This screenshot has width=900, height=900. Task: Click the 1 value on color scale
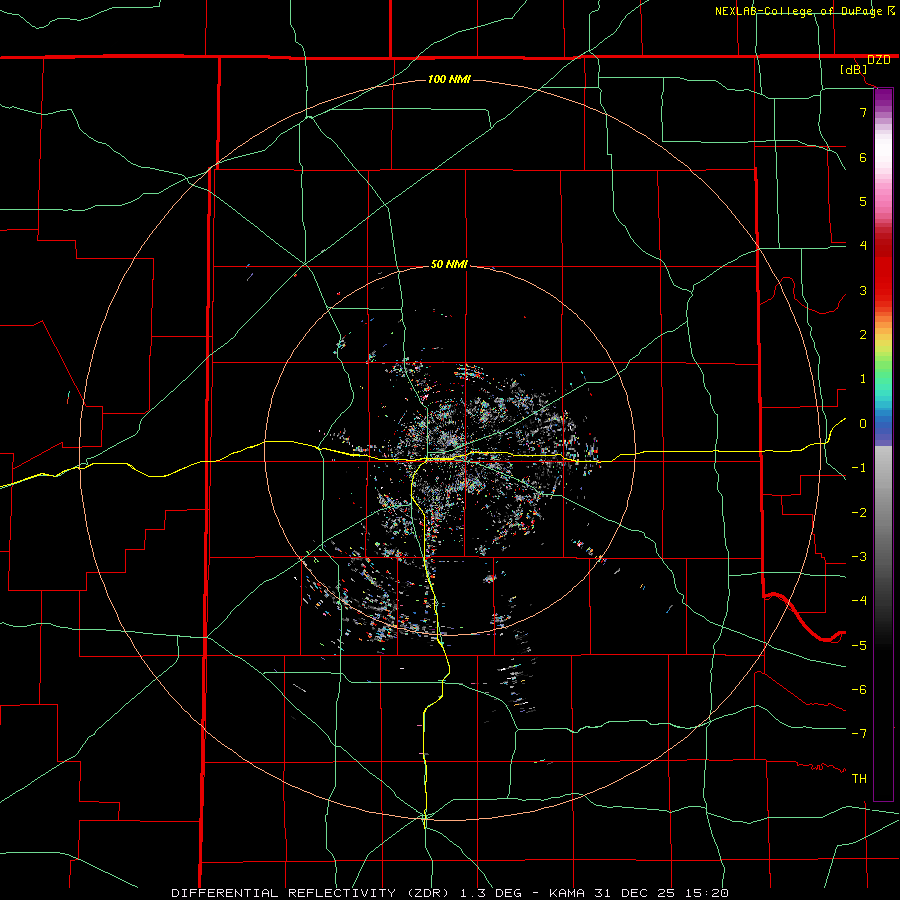pyautogui.click(x=863, y=378)
